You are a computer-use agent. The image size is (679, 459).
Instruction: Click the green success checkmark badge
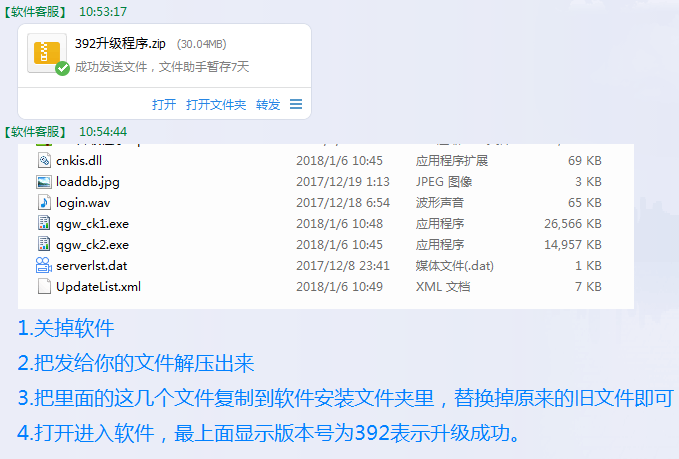coord(62,69)
